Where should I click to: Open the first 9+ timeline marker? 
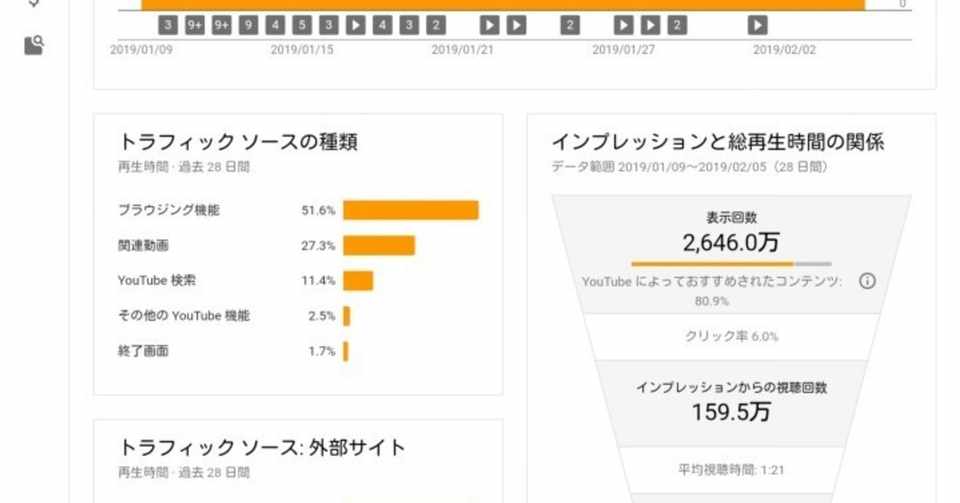pos(195,25)
